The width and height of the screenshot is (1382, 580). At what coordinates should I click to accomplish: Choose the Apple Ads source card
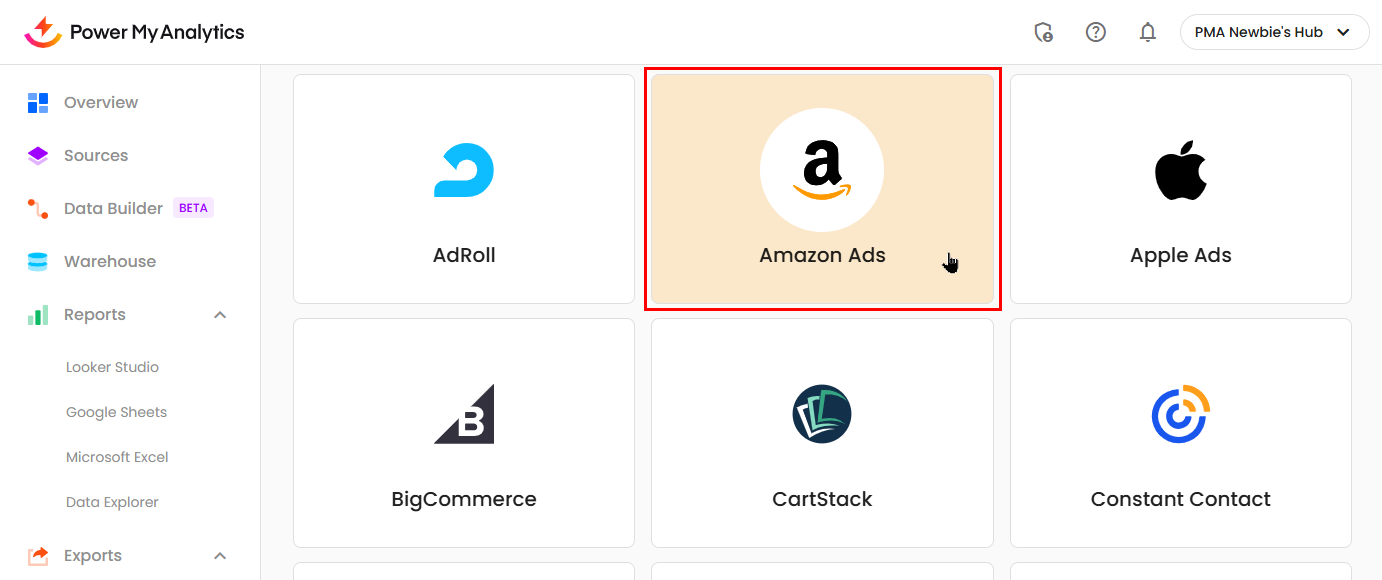point(1180,189)
